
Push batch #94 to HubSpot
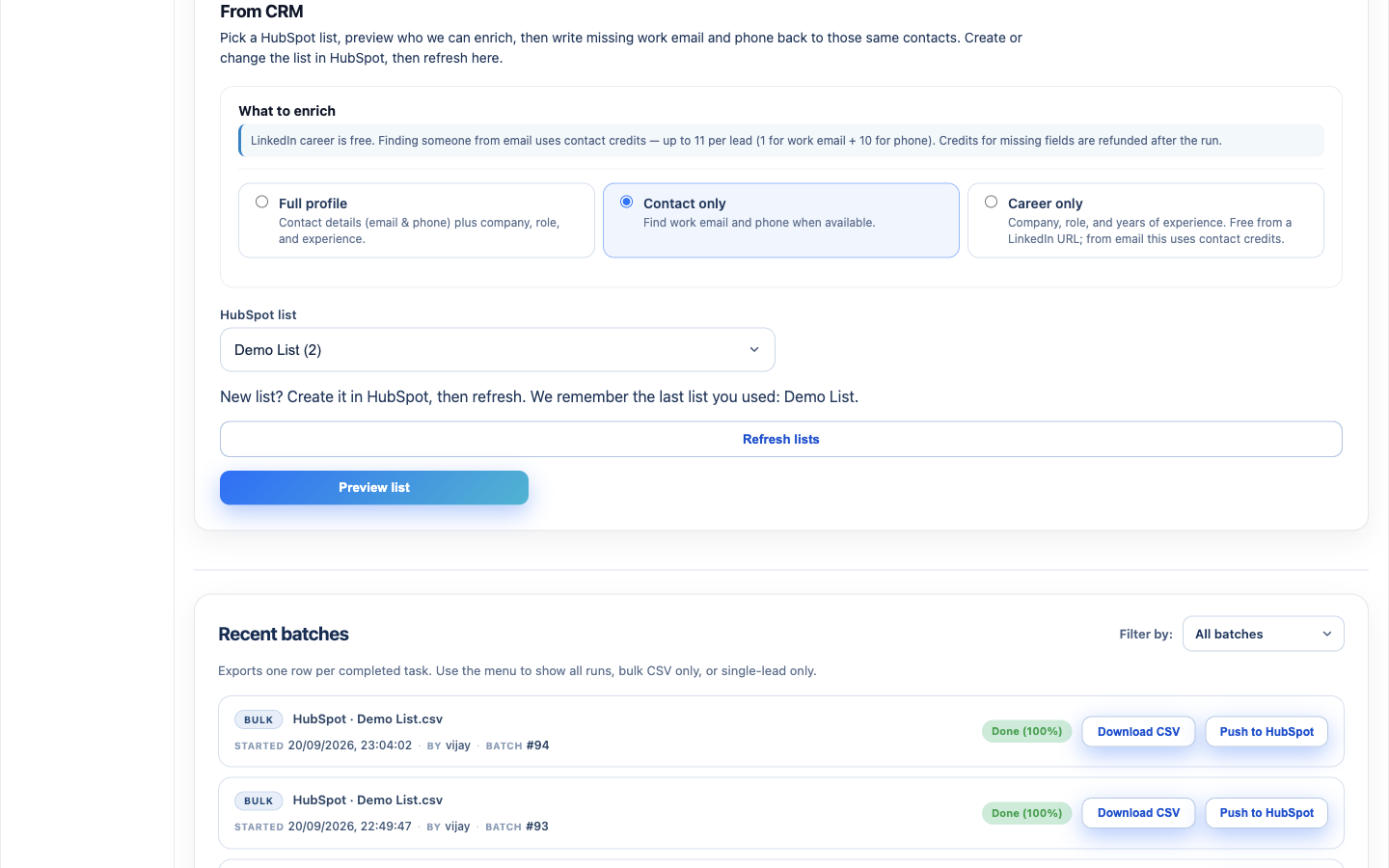pyautogui.click(x=1266, y=732)
